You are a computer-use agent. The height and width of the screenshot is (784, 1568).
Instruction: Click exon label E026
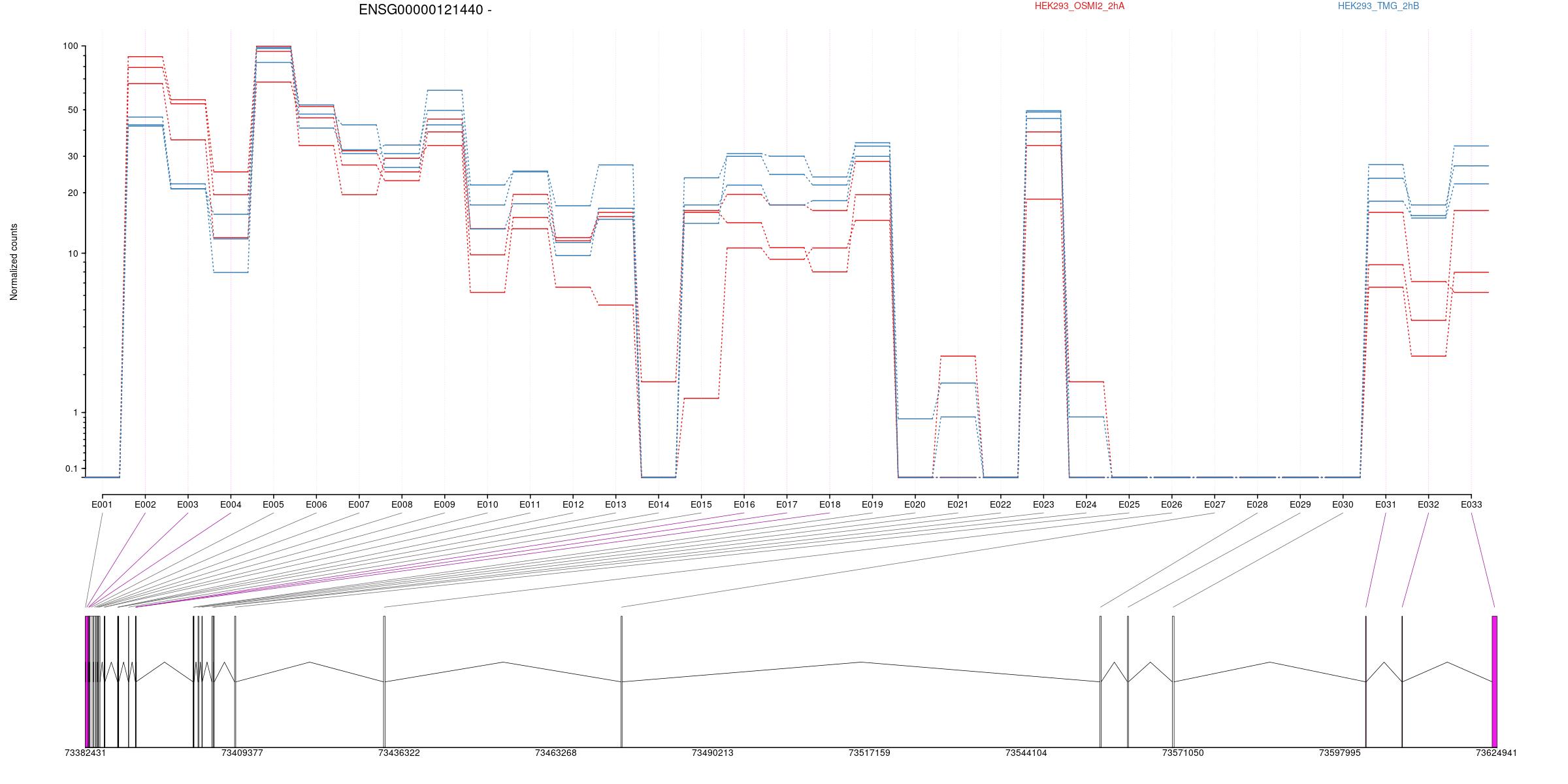coord(1172,504)
